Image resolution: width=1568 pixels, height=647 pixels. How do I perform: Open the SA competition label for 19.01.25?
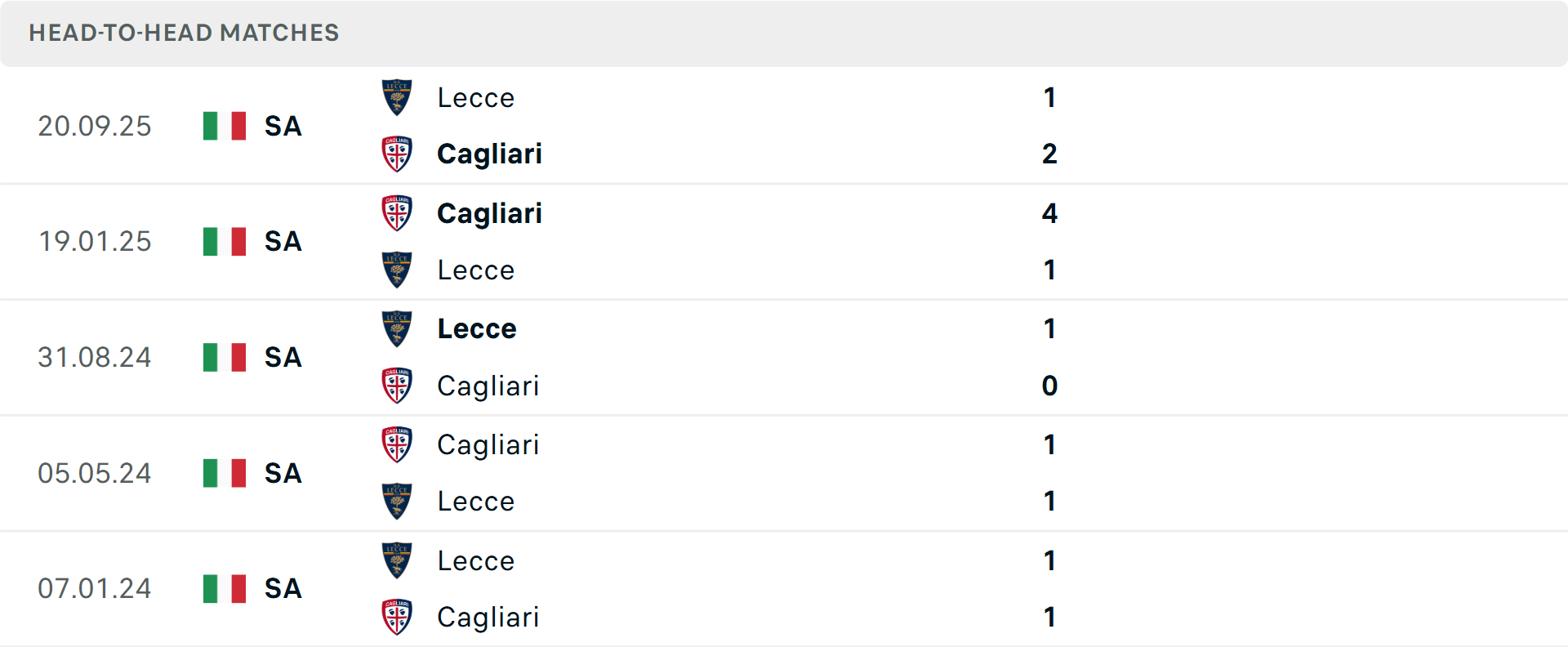(x=283, y=242)
